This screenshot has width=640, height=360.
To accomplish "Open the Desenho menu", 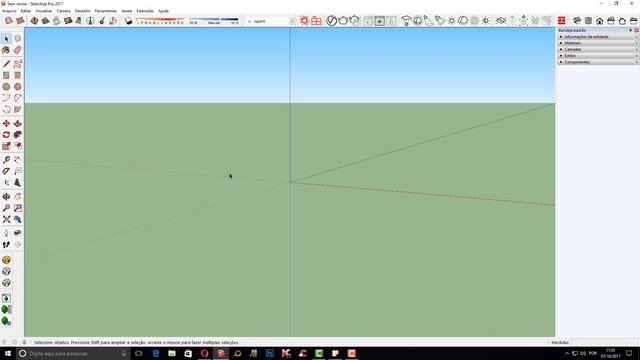I will (82, 11).
